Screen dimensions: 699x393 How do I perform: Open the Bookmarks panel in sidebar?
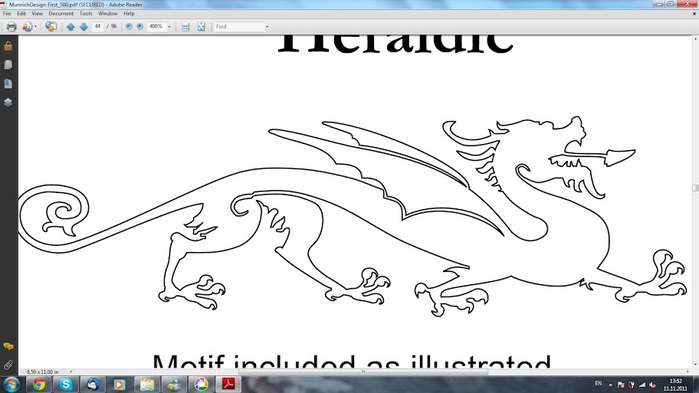8,83
